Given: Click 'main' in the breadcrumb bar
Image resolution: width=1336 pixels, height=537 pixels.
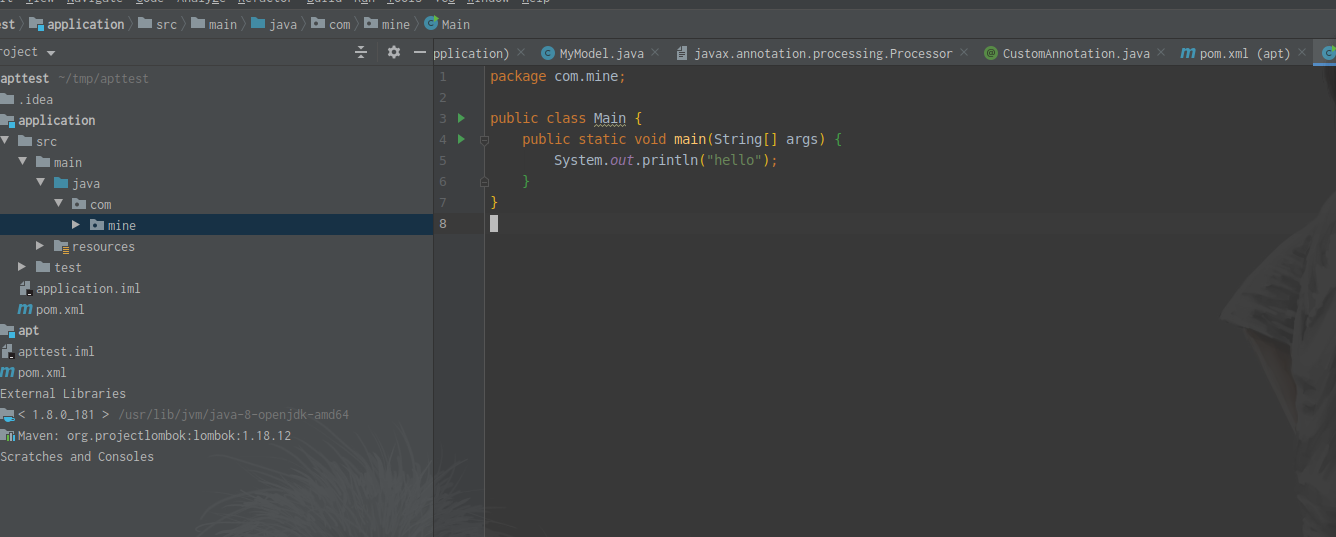Looking at the screenshot, I should (x=223, y=24).
